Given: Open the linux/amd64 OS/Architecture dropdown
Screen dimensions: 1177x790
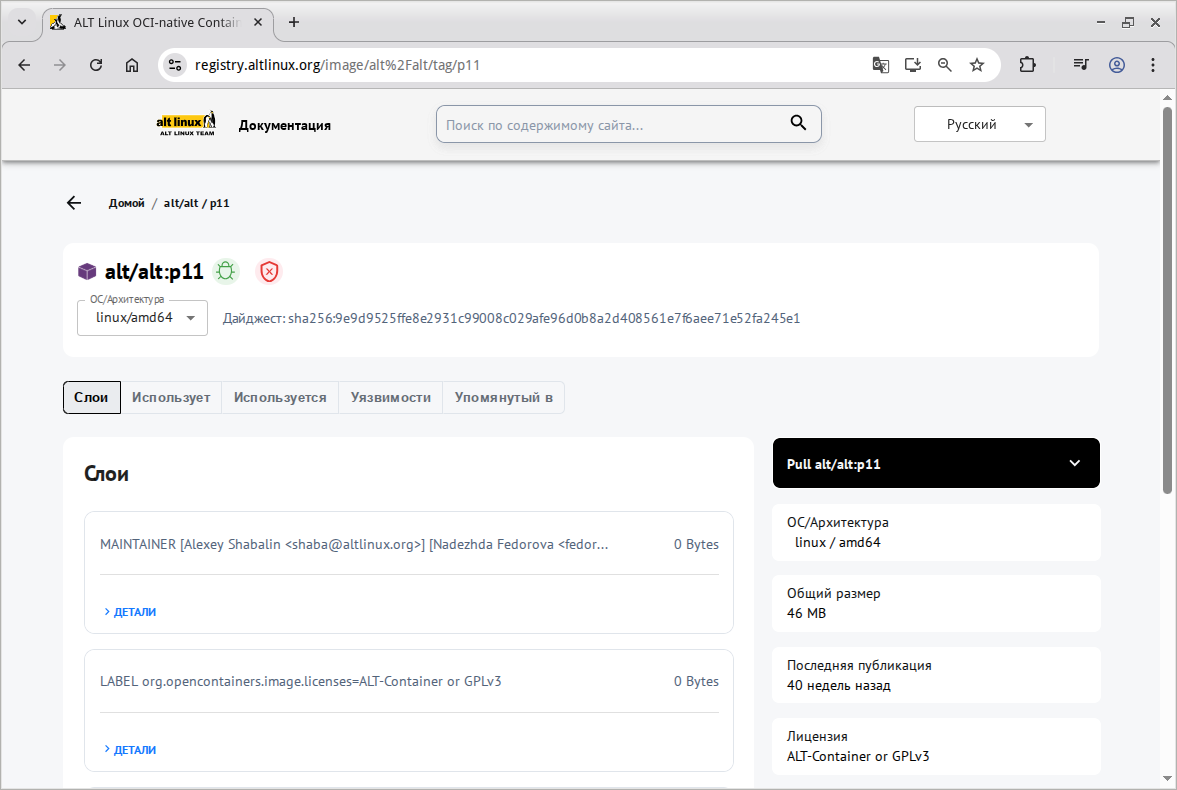Looking at the screenshot, I should click(142, 317).
